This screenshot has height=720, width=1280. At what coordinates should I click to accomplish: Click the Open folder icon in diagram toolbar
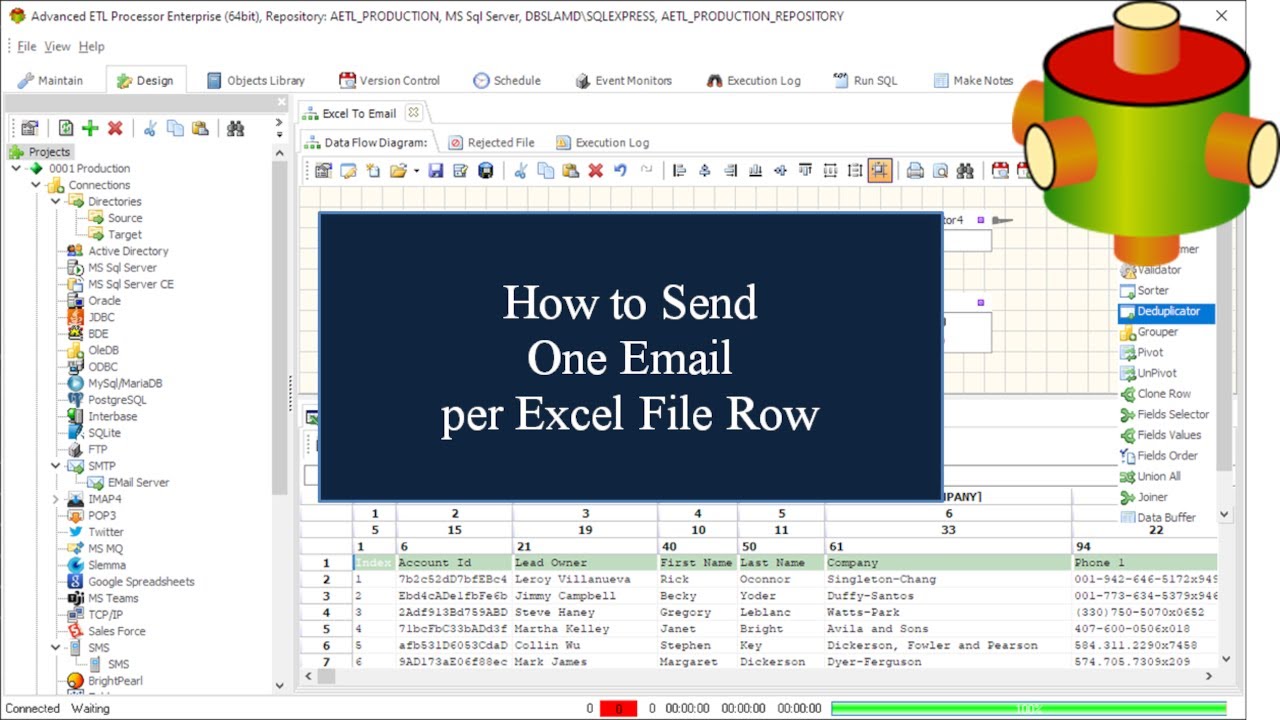(398, 171)
